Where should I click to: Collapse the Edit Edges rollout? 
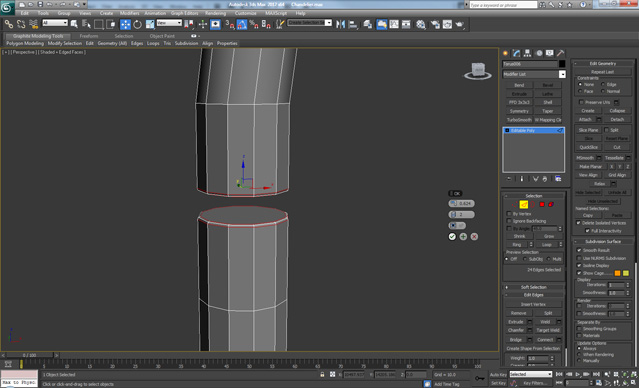[x=533, y=295]
